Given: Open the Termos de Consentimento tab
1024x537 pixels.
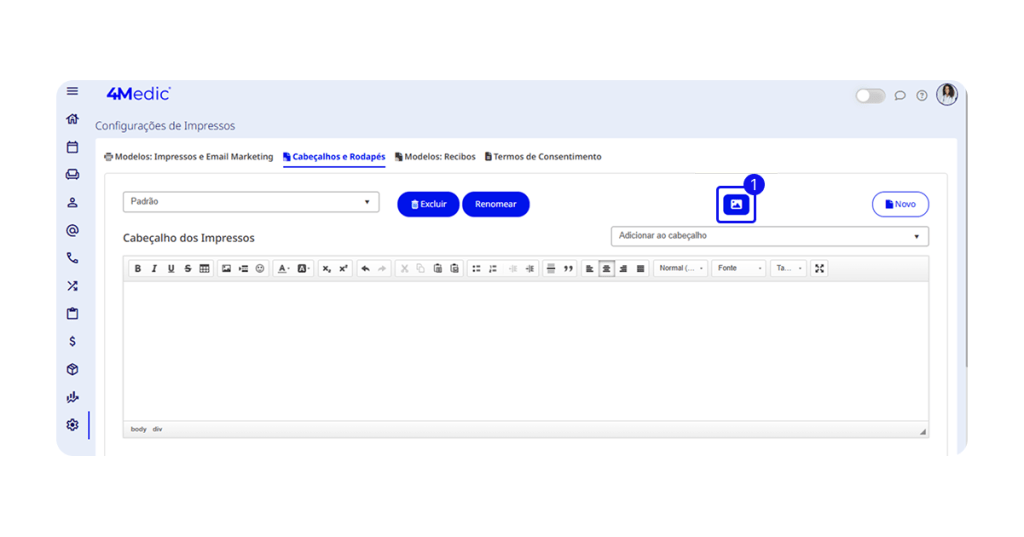Looking at the screenshot, I should pyautogui.click(x=543, y=157).
